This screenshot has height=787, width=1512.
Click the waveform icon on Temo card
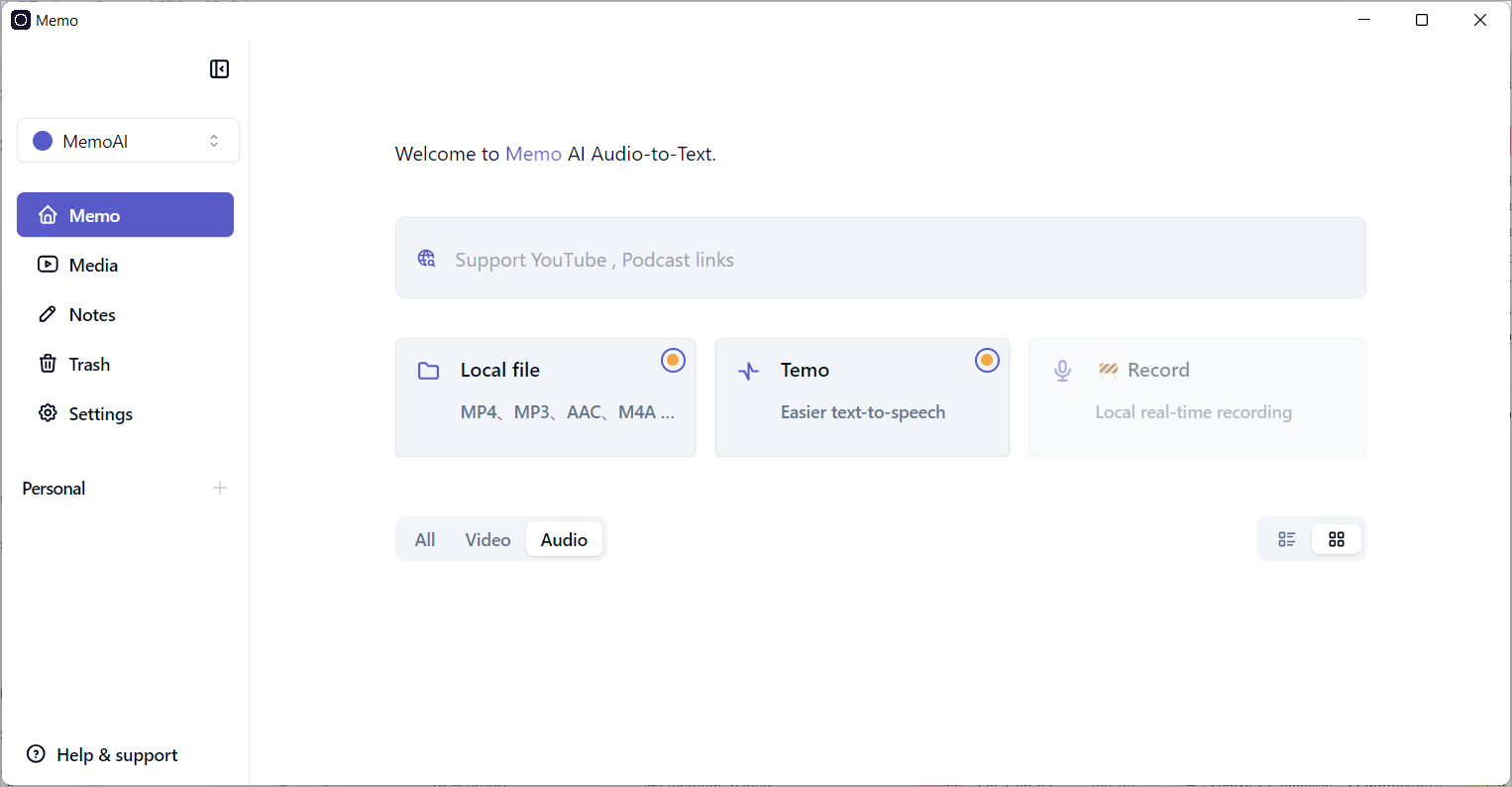749,371
